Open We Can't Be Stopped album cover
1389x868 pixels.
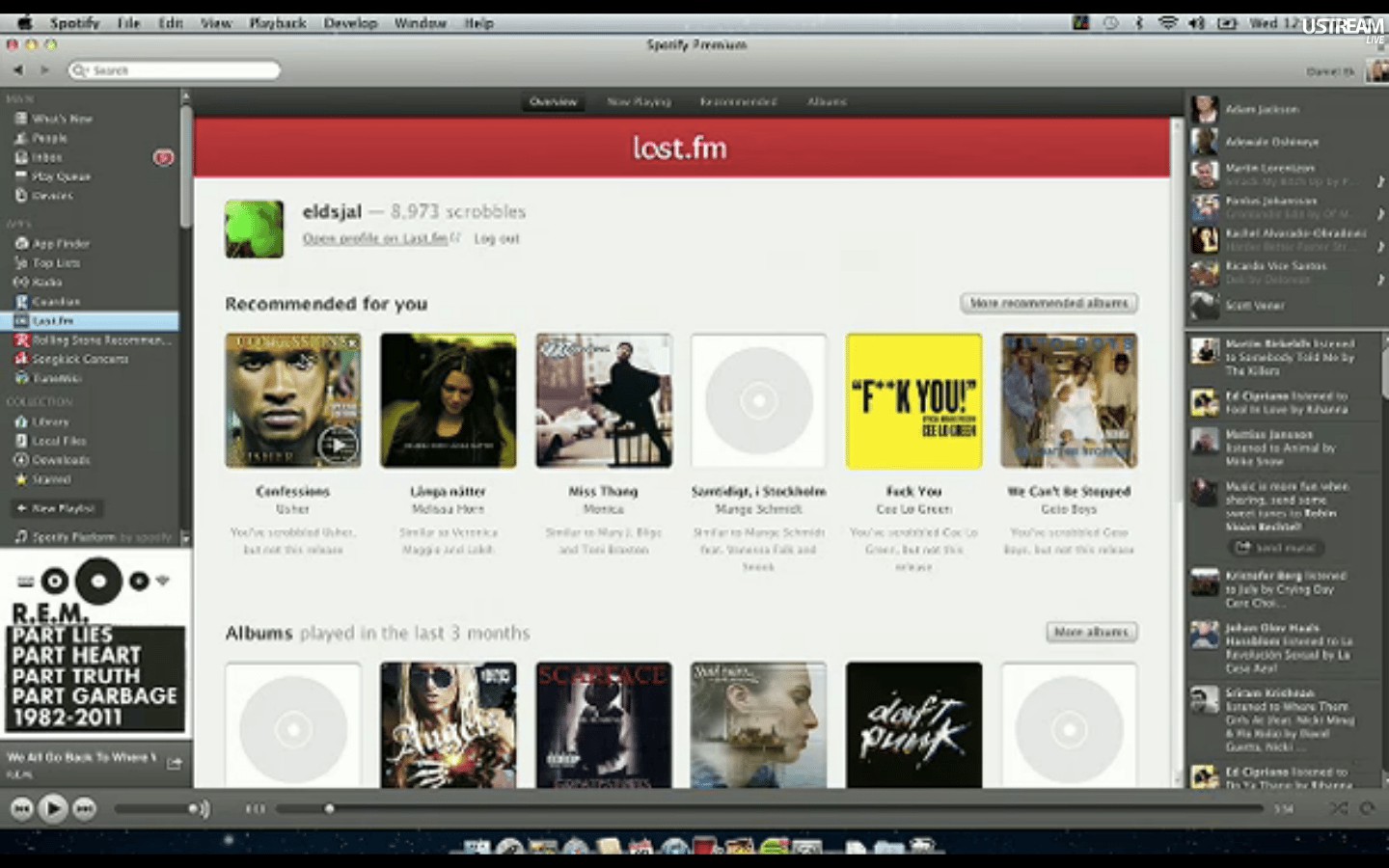point(1069,400)
